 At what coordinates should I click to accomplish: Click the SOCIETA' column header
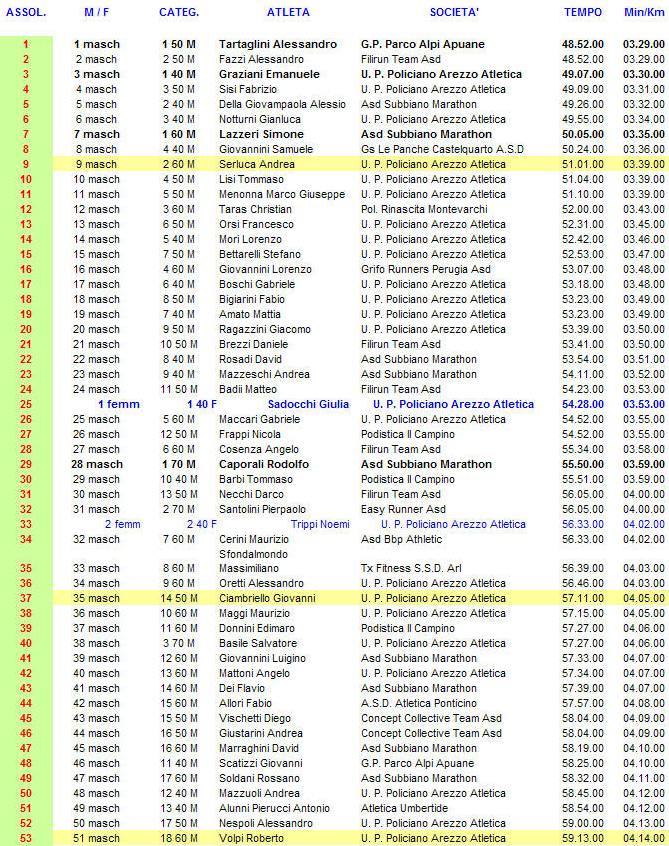pyautogui.click(x=454, y=13)
